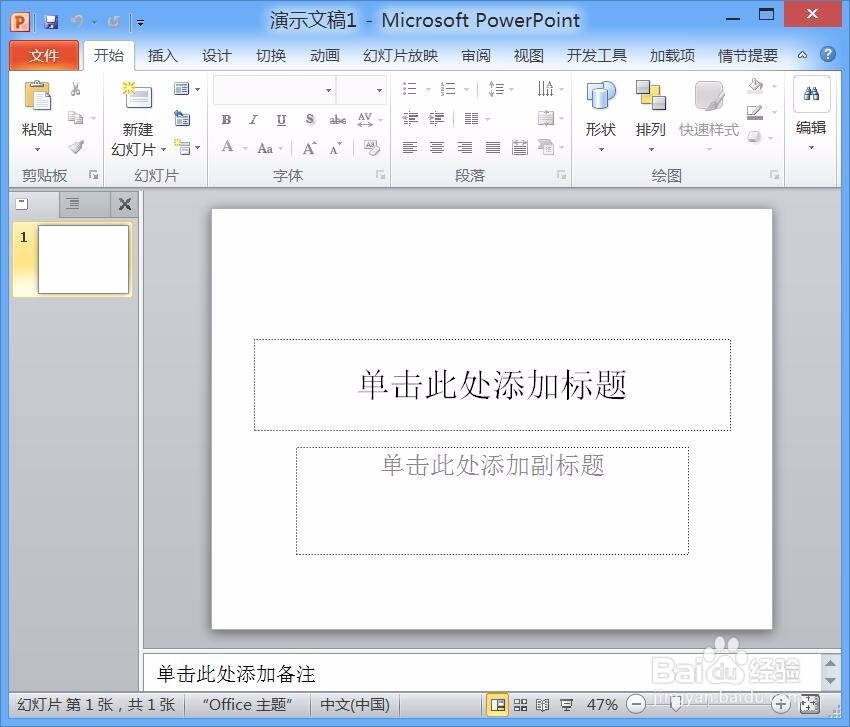Click the Increase Font Size icon
This screenshot has height=727, width=850.
tap(309, 147)
